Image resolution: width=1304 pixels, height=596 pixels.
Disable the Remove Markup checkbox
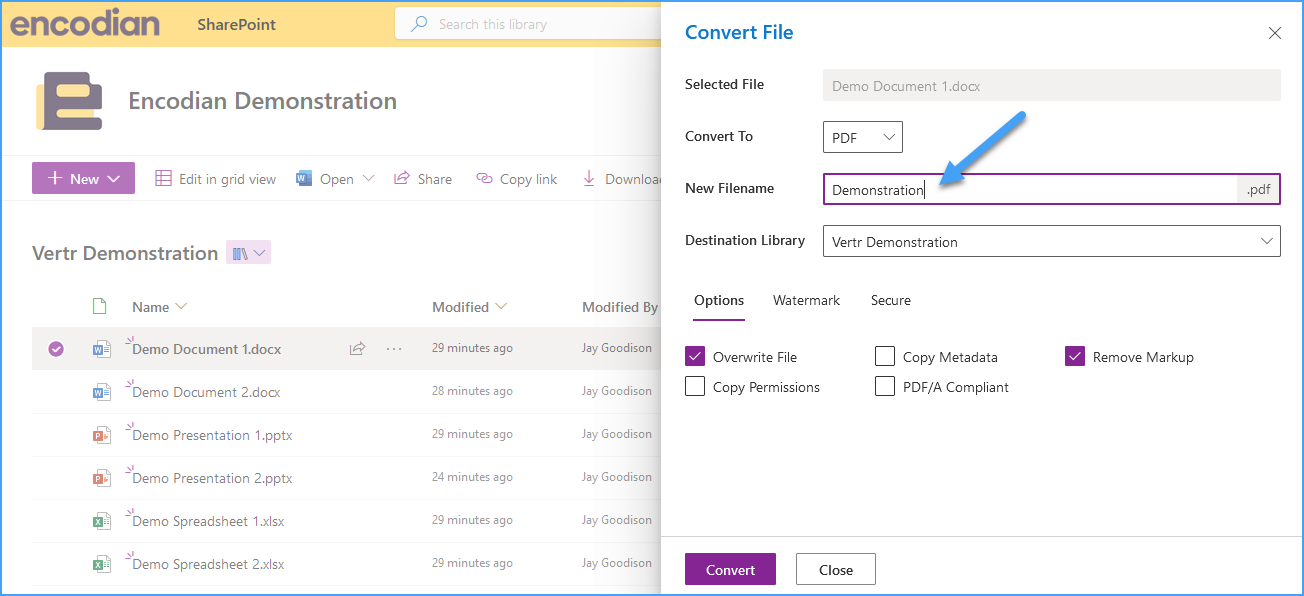(1075, 356)
